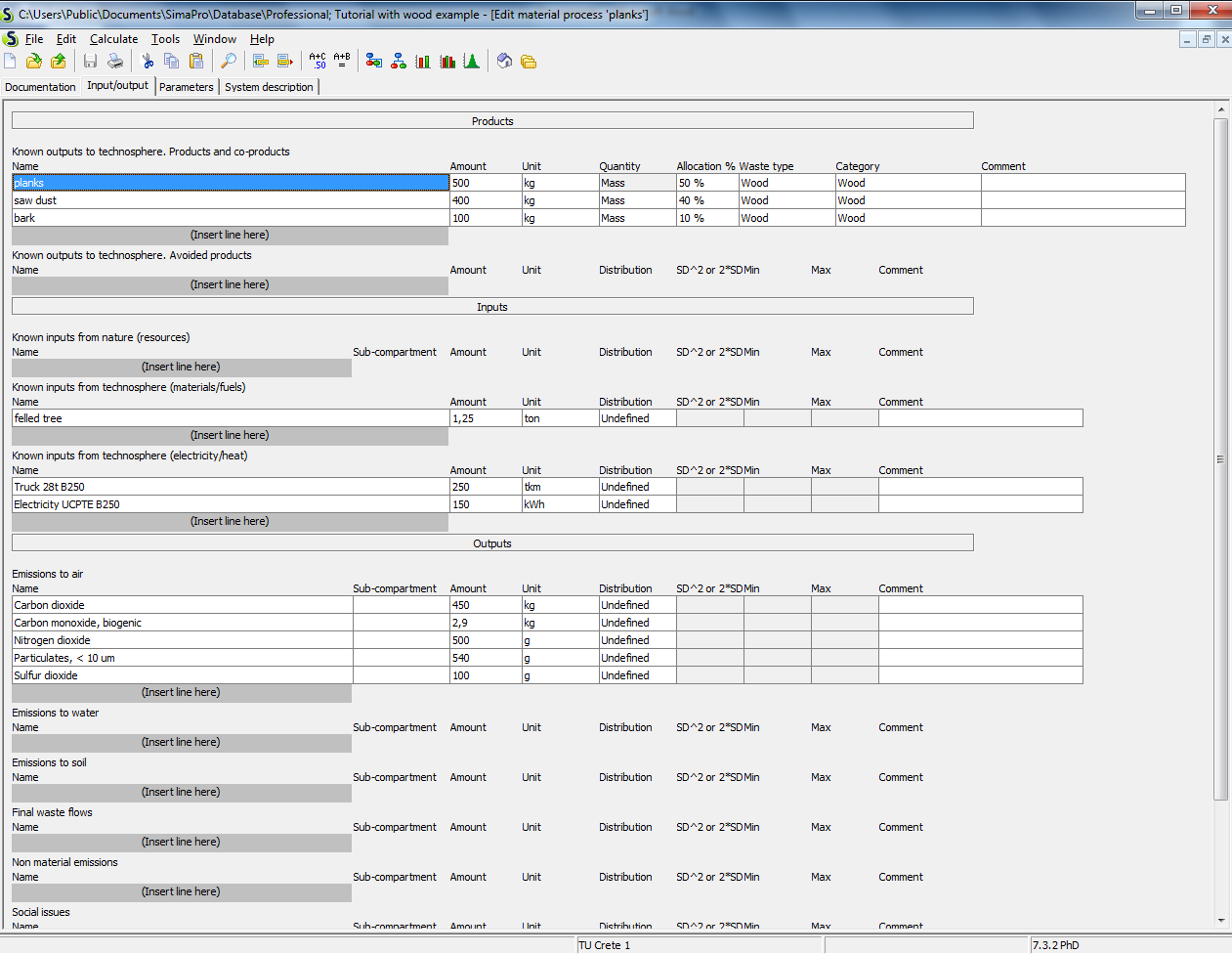Click the Open folder toolbar icon
The image size is (1232, 954).
coord(34,62)
